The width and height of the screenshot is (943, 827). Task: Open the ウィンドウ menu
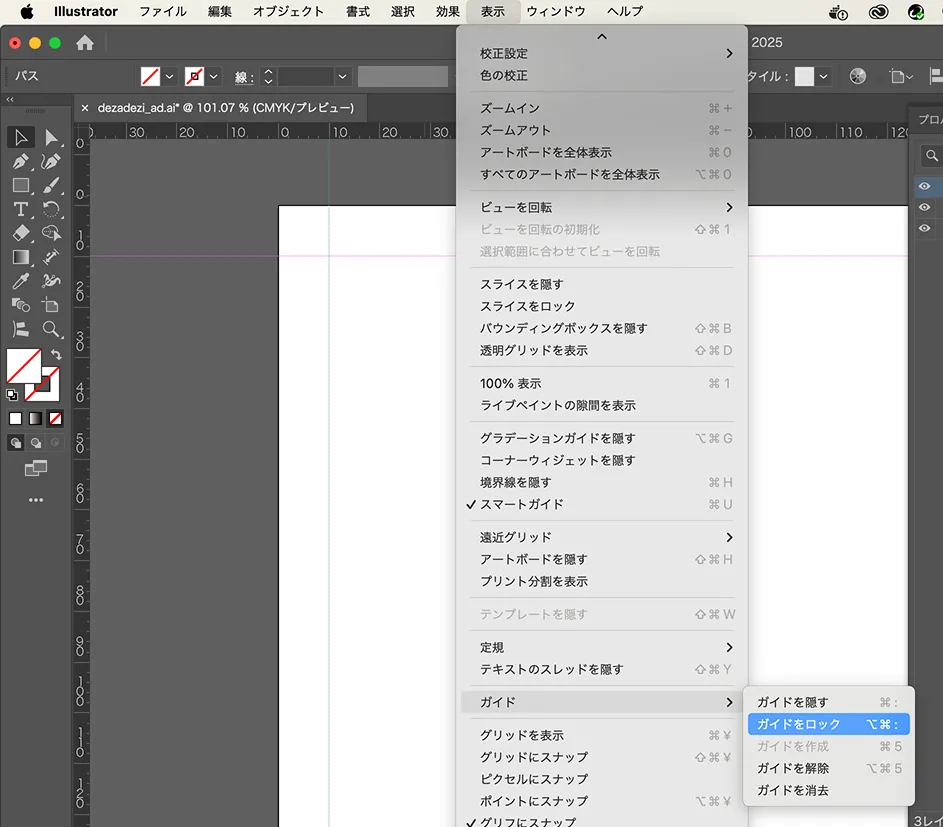pyautogui.click(x=556, y=12)
